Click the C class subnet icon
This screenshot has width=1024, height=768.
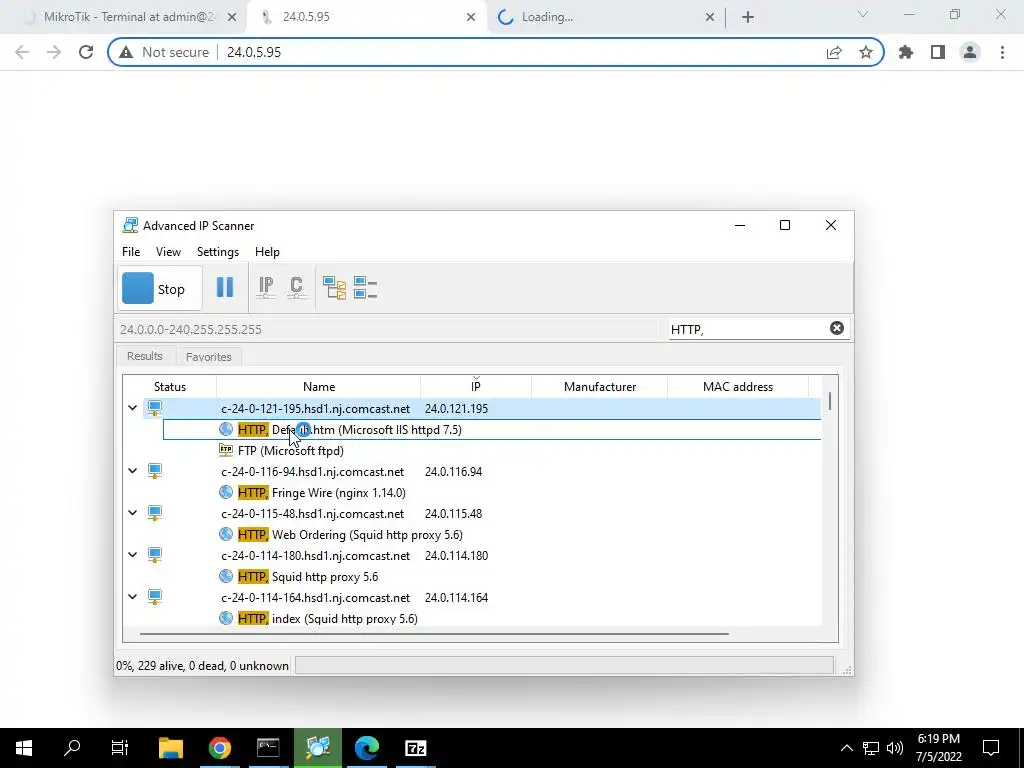[296, 287]
